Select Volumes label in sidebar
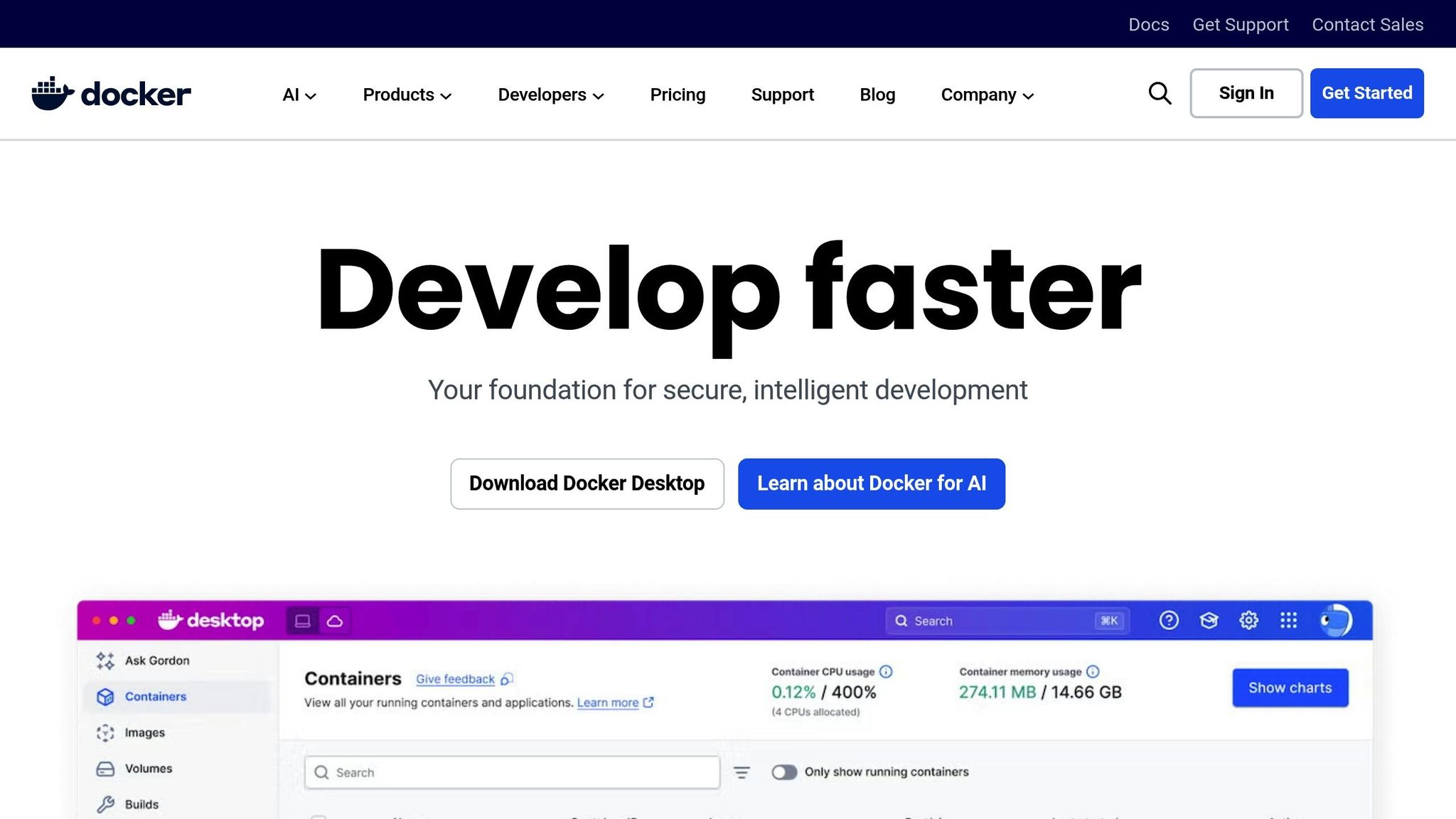 click(x=149, y=769)
